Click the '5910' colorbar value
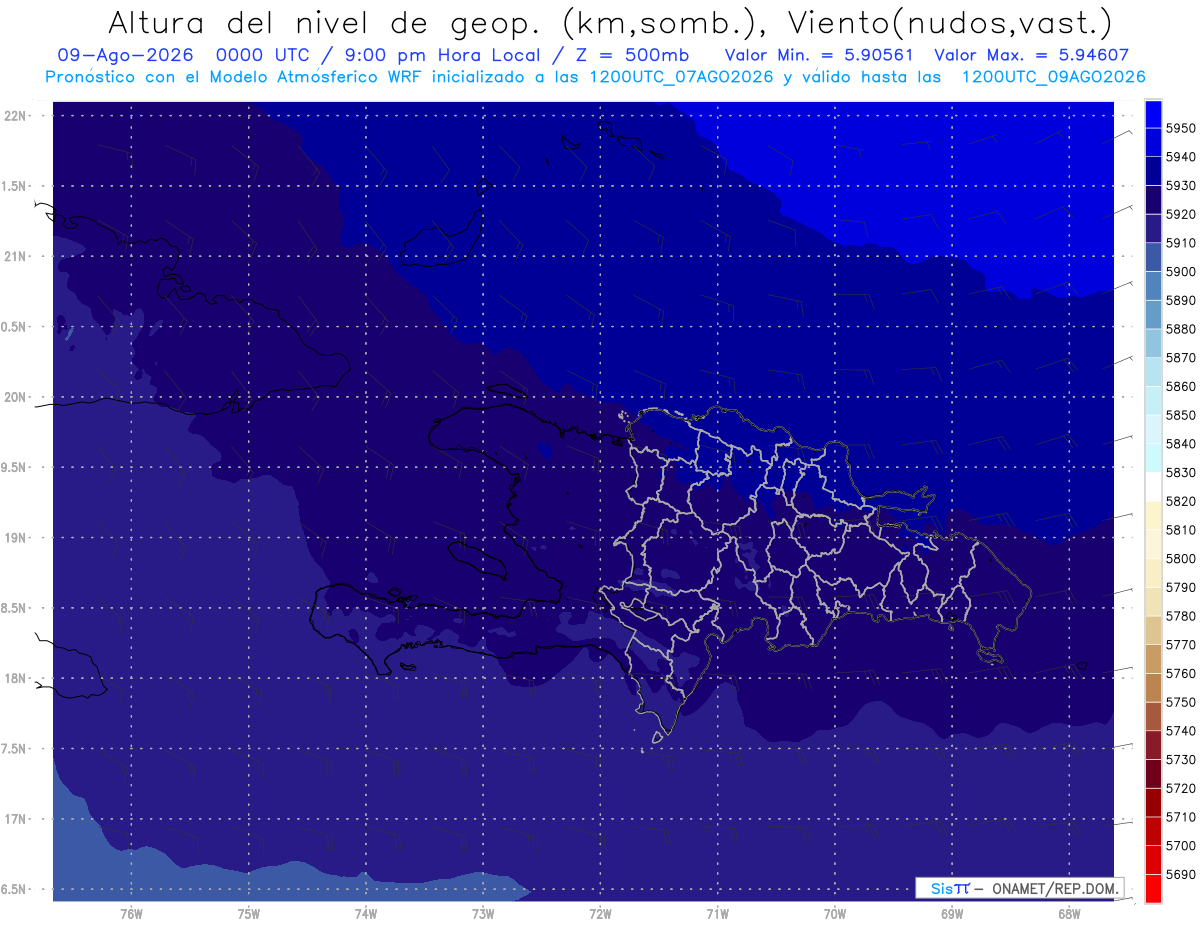This screenshot has height=927, width=1200. pyautogui.click(x=1181, y=243)
